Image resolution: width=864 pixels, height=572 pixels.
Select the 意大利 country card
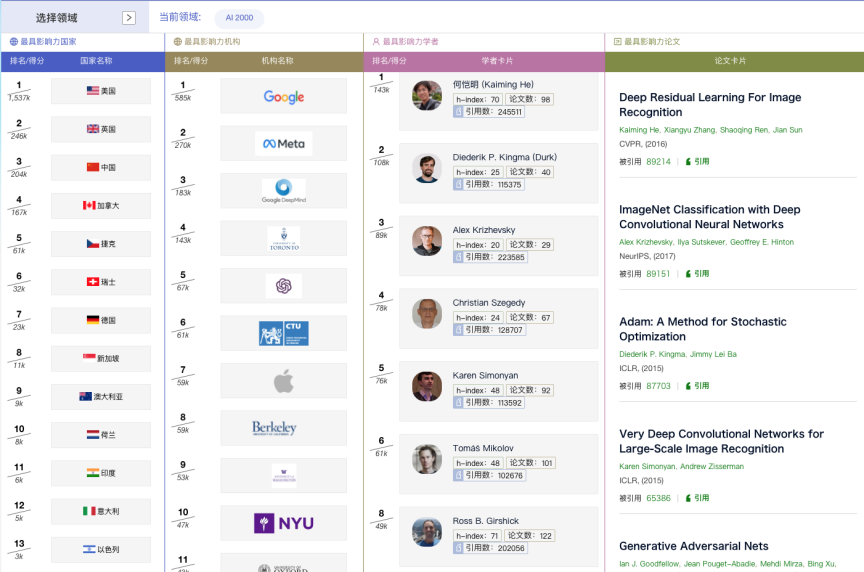(101, 511)
